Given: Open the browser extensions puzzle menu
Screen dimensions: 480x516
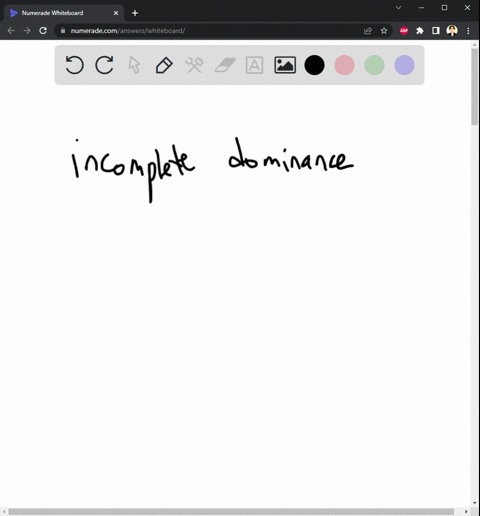Looking at the screenshot, I should 420,31.
